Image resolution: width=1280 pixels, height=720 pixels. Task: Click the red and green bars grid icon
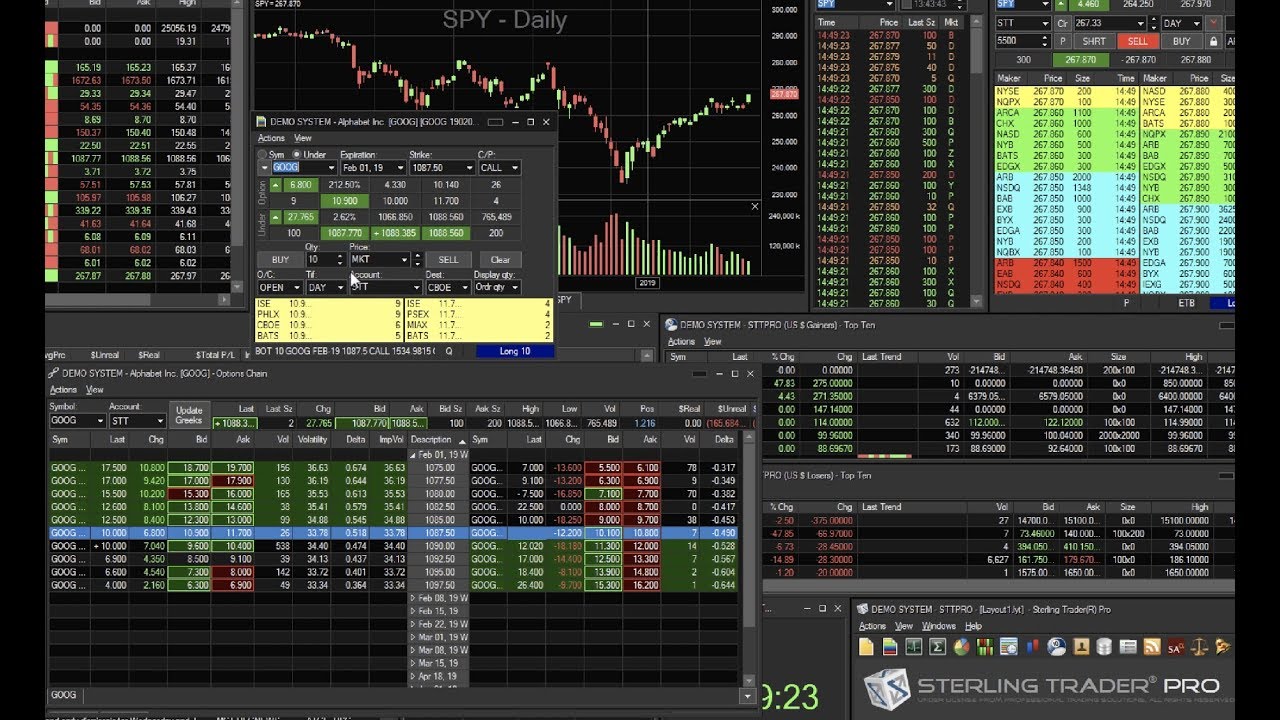tap(986, 647)
